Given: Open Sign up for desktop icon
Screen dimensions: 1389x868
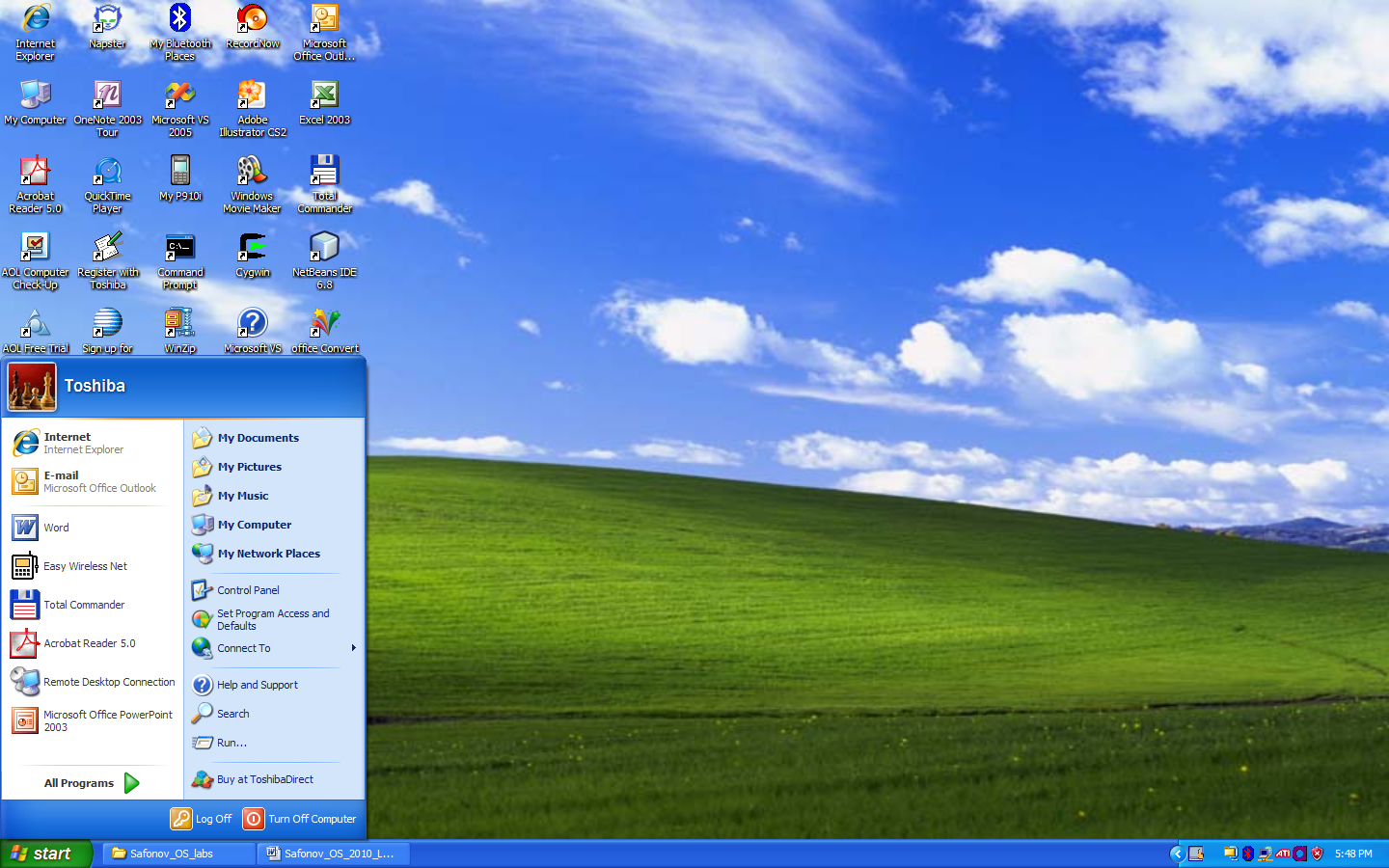Looking at the screenshot, I should tap(107, 330).
